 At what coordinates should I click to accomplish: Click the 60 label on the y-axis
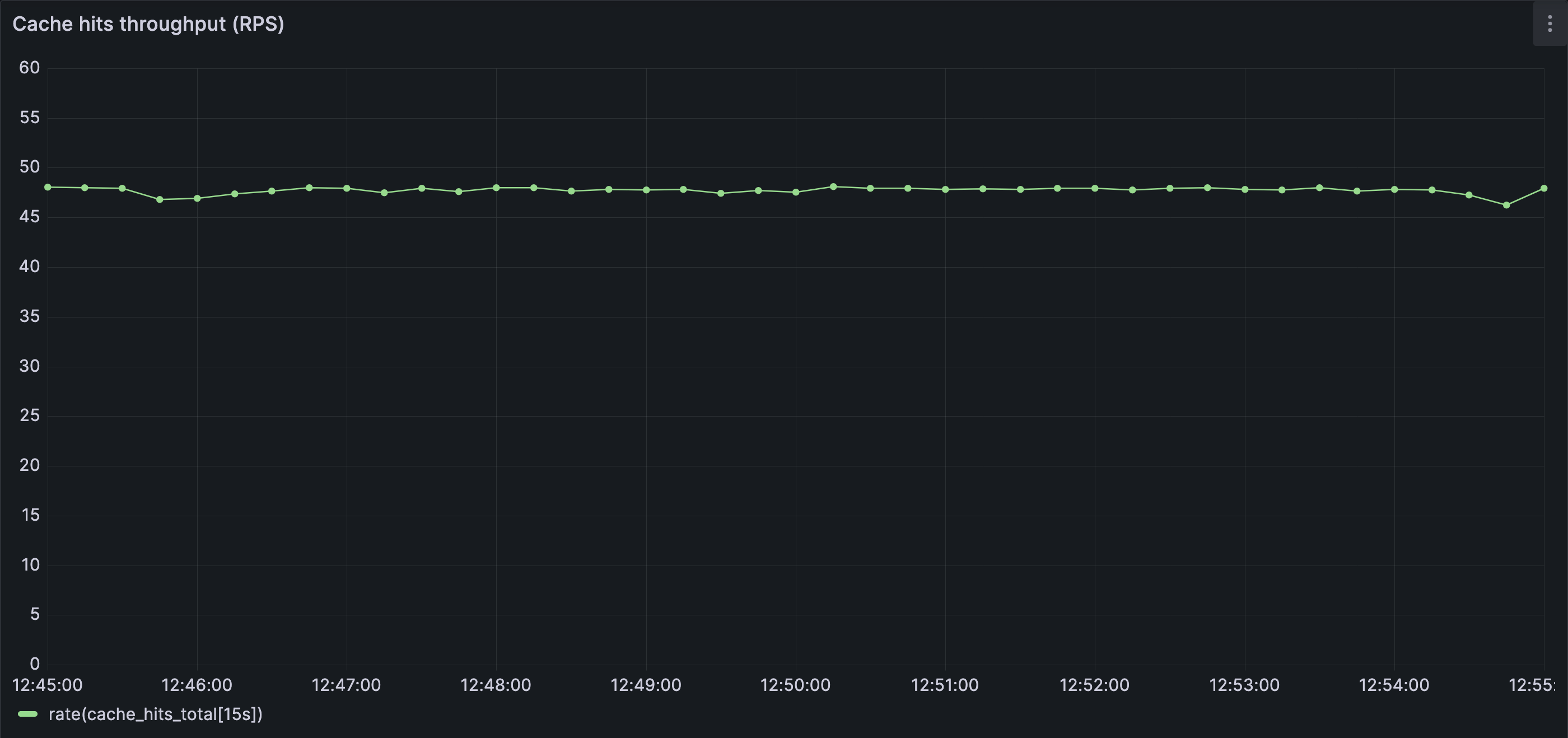[x=29, y=68]
